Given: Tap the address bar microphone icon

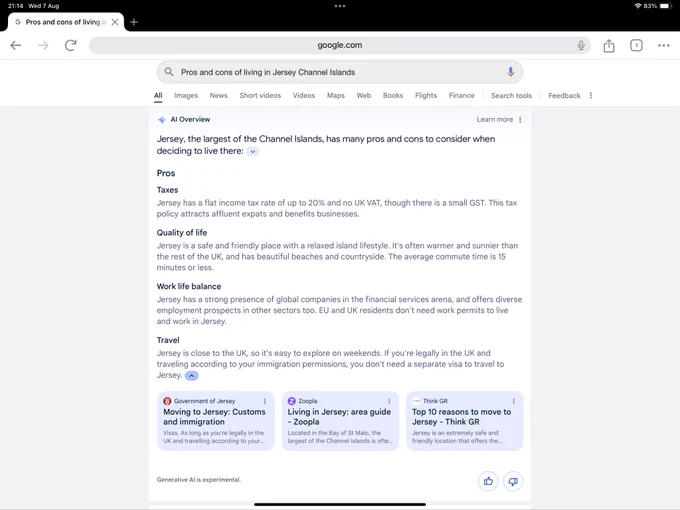Looking at the screenshot, I should (x=581, y=45).
